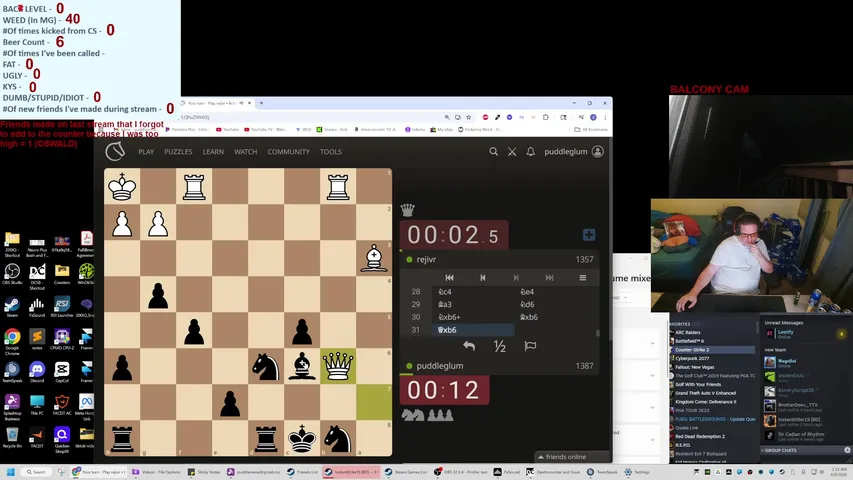The image size is (853, 480).
Task: Open the Extensions puzzle icon in Chrome
Action: point(546,117)
